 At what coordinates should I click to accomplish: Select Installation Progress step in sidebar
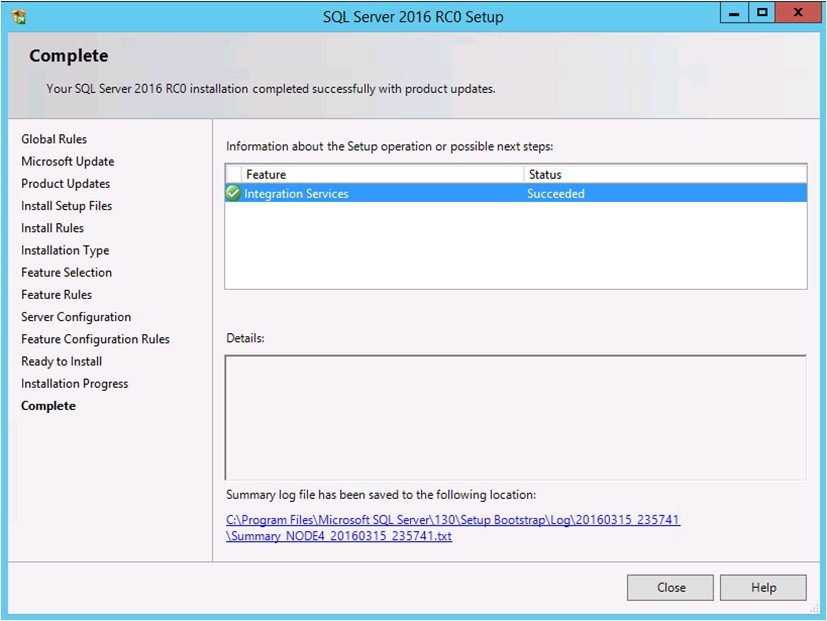coord(74,384)
